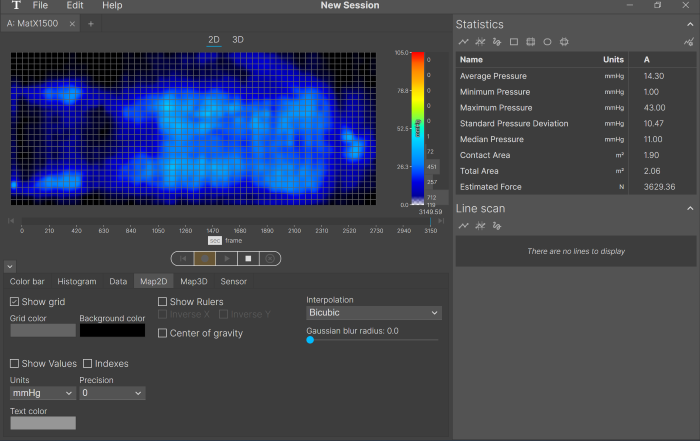
Task: Switch to the Color bar tab
Action: [x=27, y=282]
